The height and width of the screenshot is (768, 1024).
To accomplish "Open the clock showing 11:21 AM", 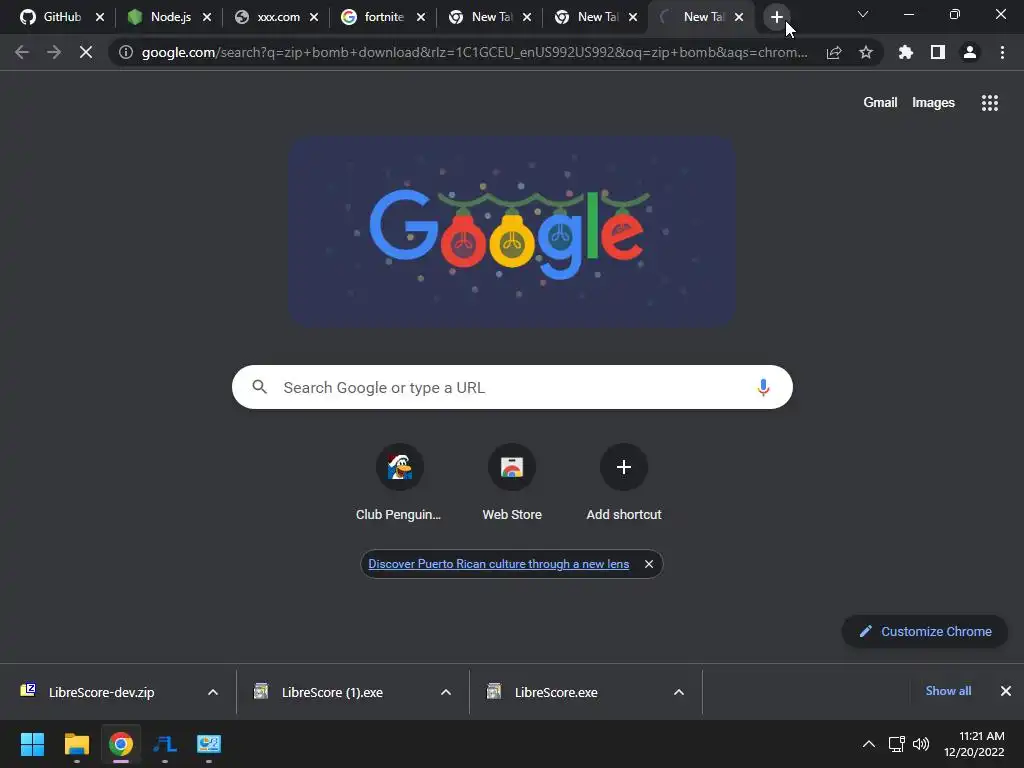I will click(974, 744).
